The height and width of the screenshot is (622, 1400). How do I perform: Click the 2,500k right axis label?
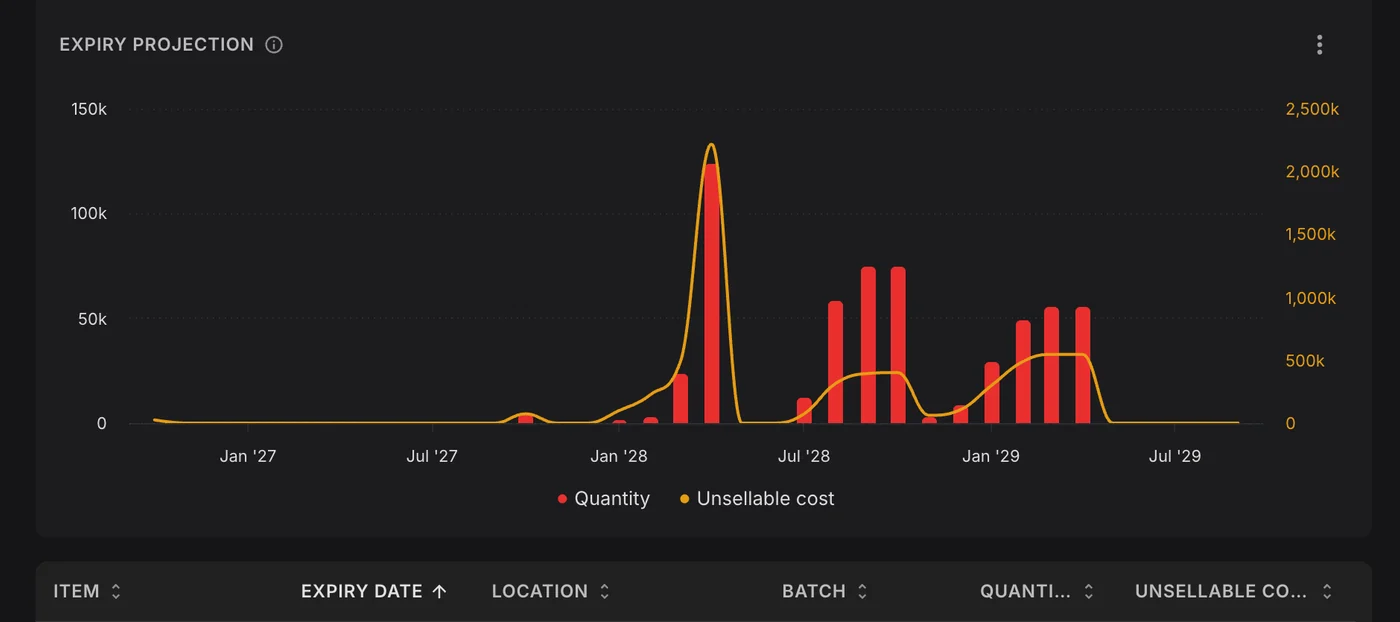(x=1312, y=109)
